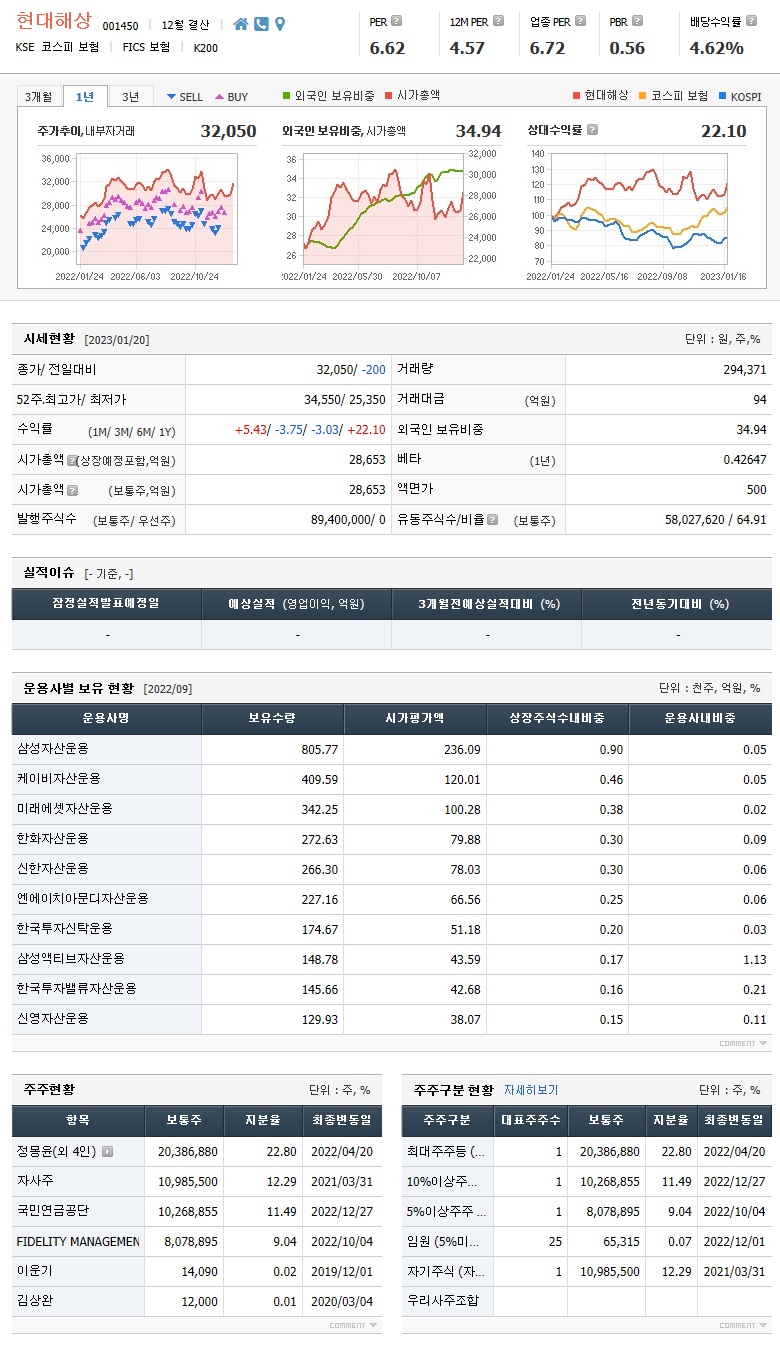
Task: Open the company homepage house icon
Action: (x=240, y=24)
